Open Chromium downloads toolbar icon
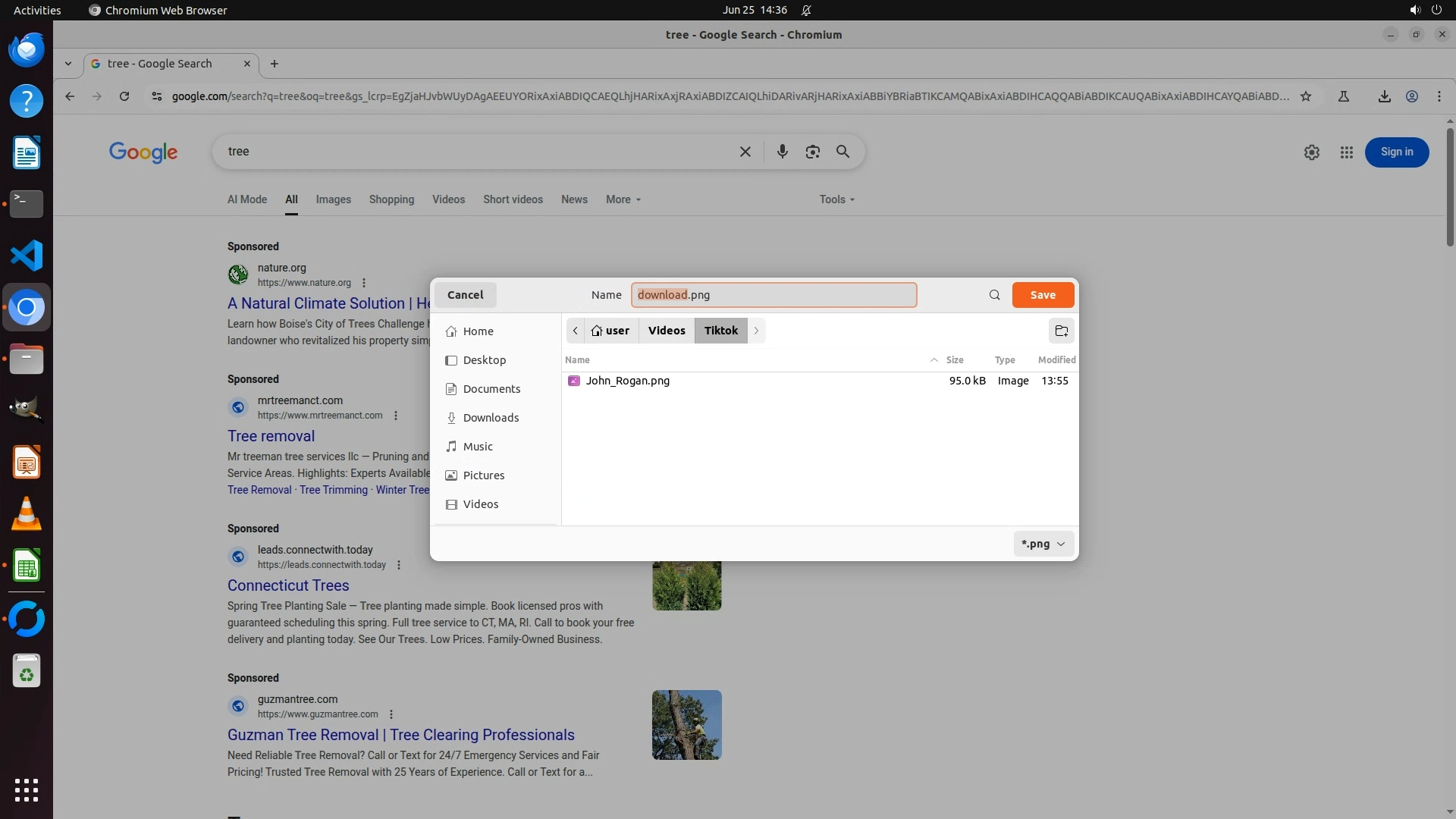 pos(1384,96)
